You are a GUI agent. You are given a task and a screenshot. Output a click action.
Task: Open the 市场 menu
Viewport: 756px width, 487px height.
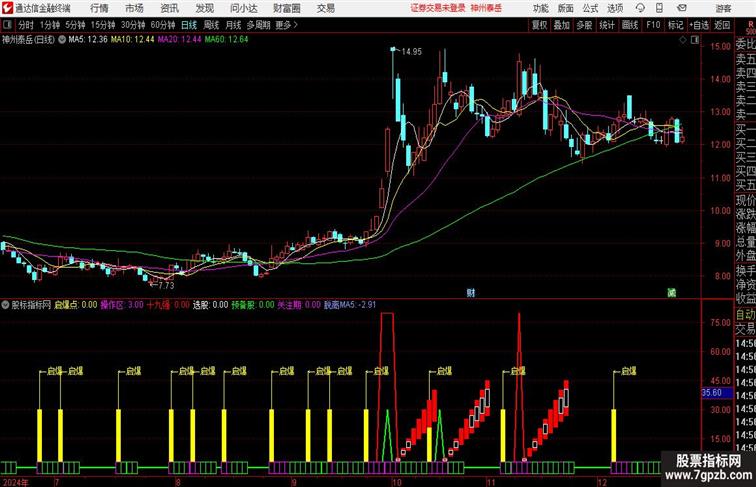pyautogui.click(x=135, y=8)
